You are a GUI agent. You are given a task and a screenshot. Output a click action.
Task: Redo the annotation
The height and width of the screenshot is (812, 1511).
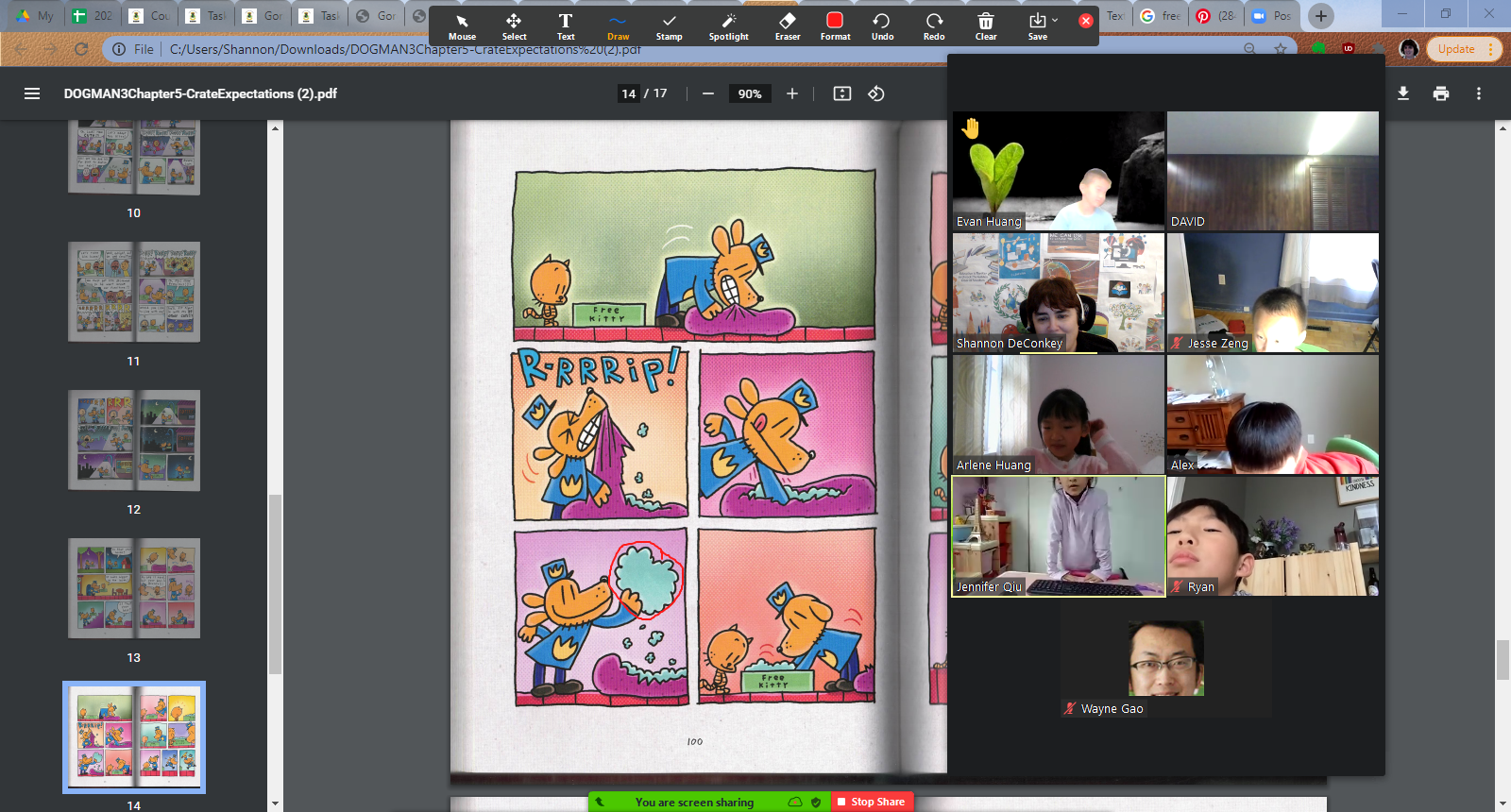934,26
